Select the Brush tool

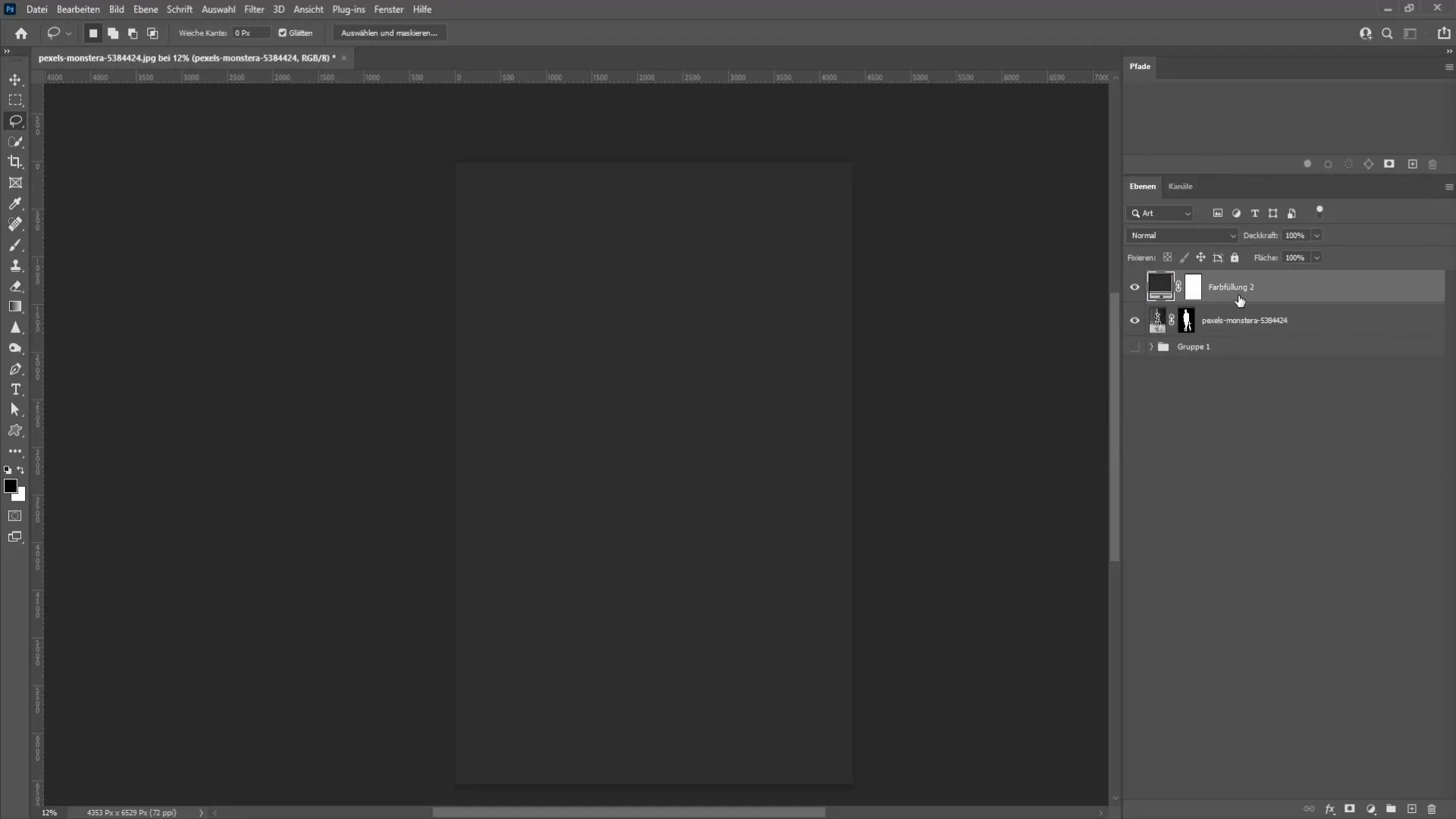[x=15, y=245]
